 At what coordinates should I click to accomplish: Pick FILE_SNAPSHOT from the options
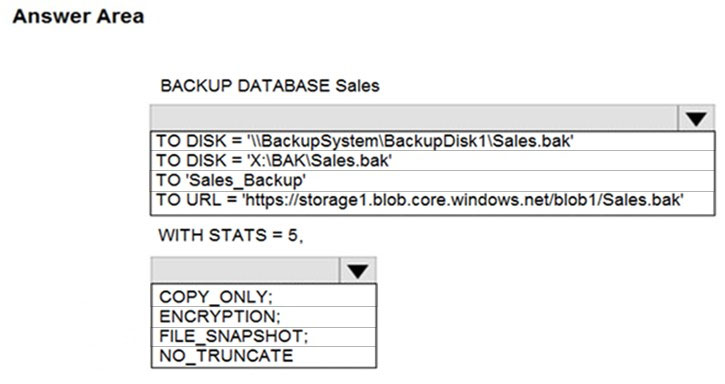[x=264, y=336]
